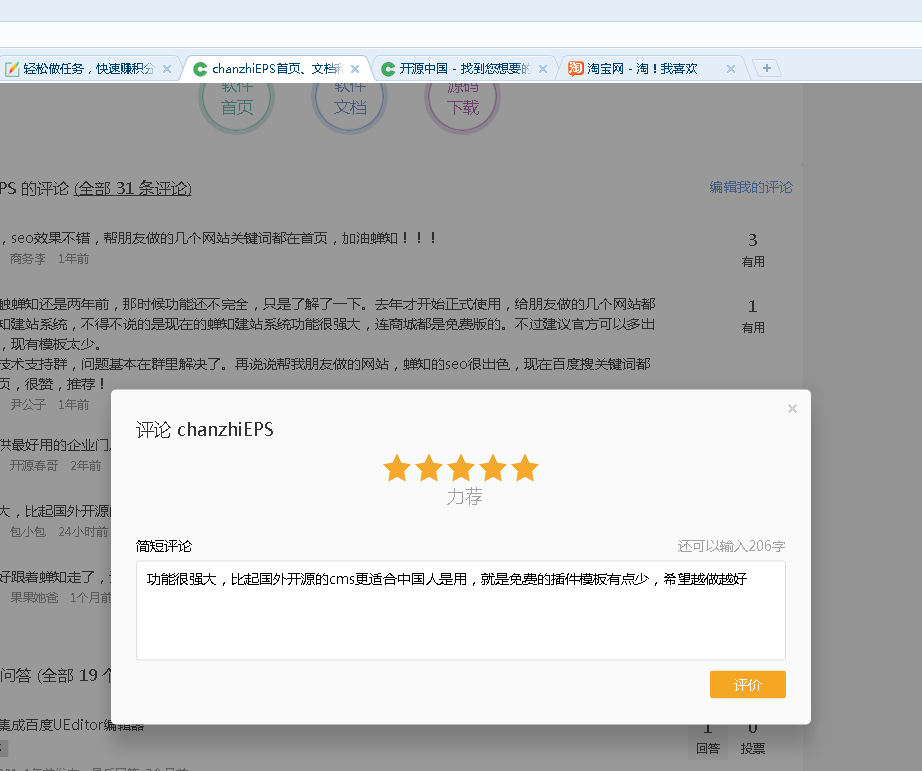
Task: Open 全部 31 条评论 link
Action: pyautogui.click(x=133, y=188)
